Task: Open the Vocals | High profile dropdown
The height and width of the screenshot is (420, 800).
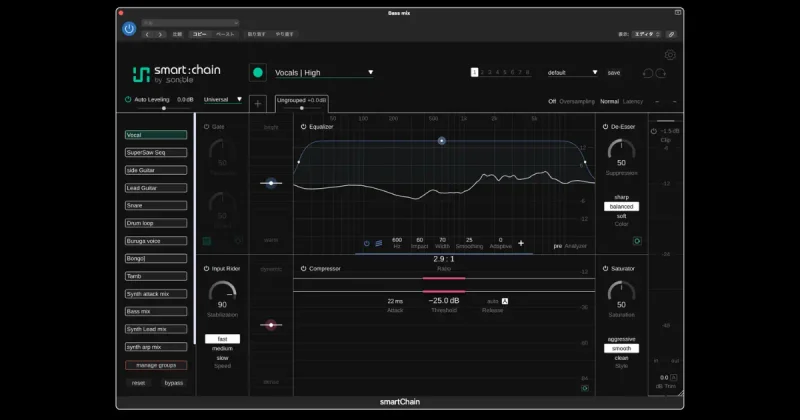Action: coord(324,72)
